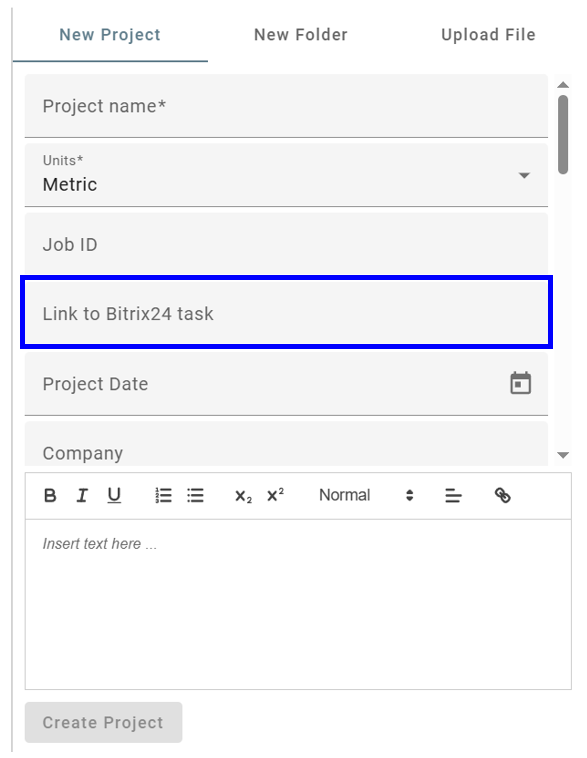The image size is (587, 758).
Task: Toggle bold text formatting
Action: click(50, 496)
